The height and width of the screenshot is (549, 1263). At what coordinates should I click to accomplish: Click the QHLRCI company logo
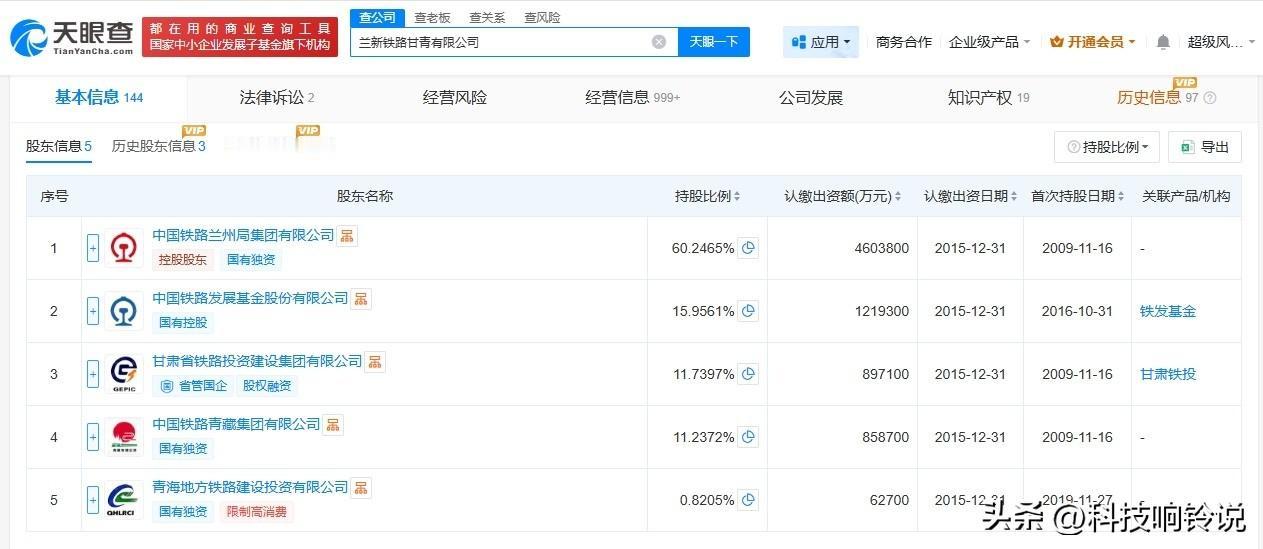tap(125, 500)
